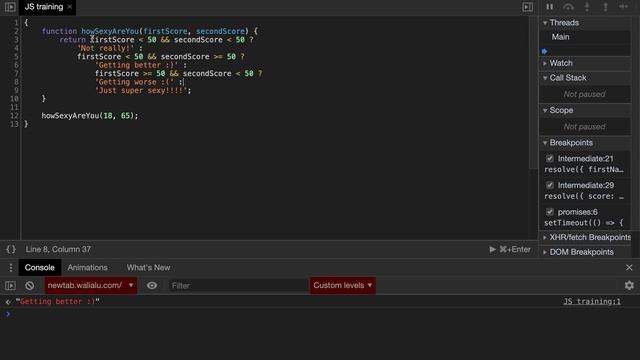
Task: Click the console prompt input line
Action: (x=320, y=314)
